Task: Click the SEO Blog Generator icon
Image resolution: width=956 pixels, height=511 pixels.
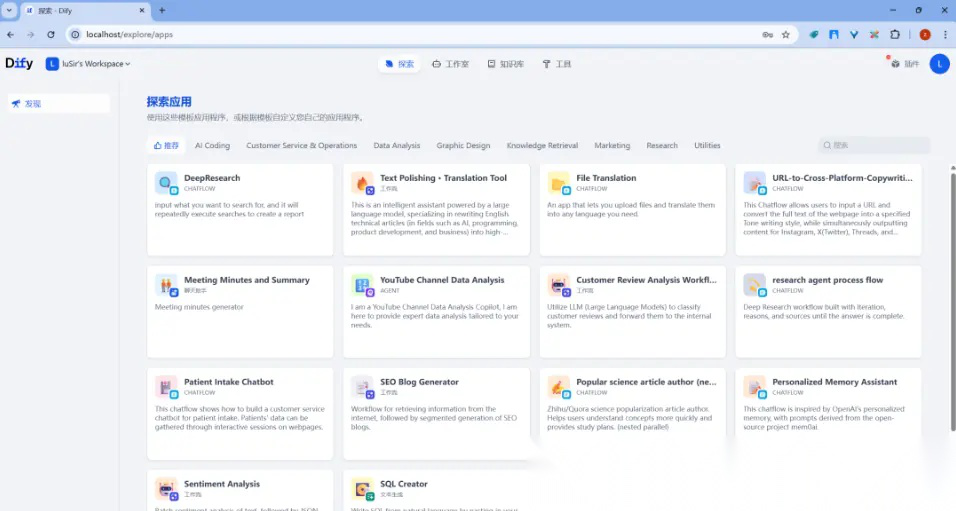Action: click(x=362, y=386)
